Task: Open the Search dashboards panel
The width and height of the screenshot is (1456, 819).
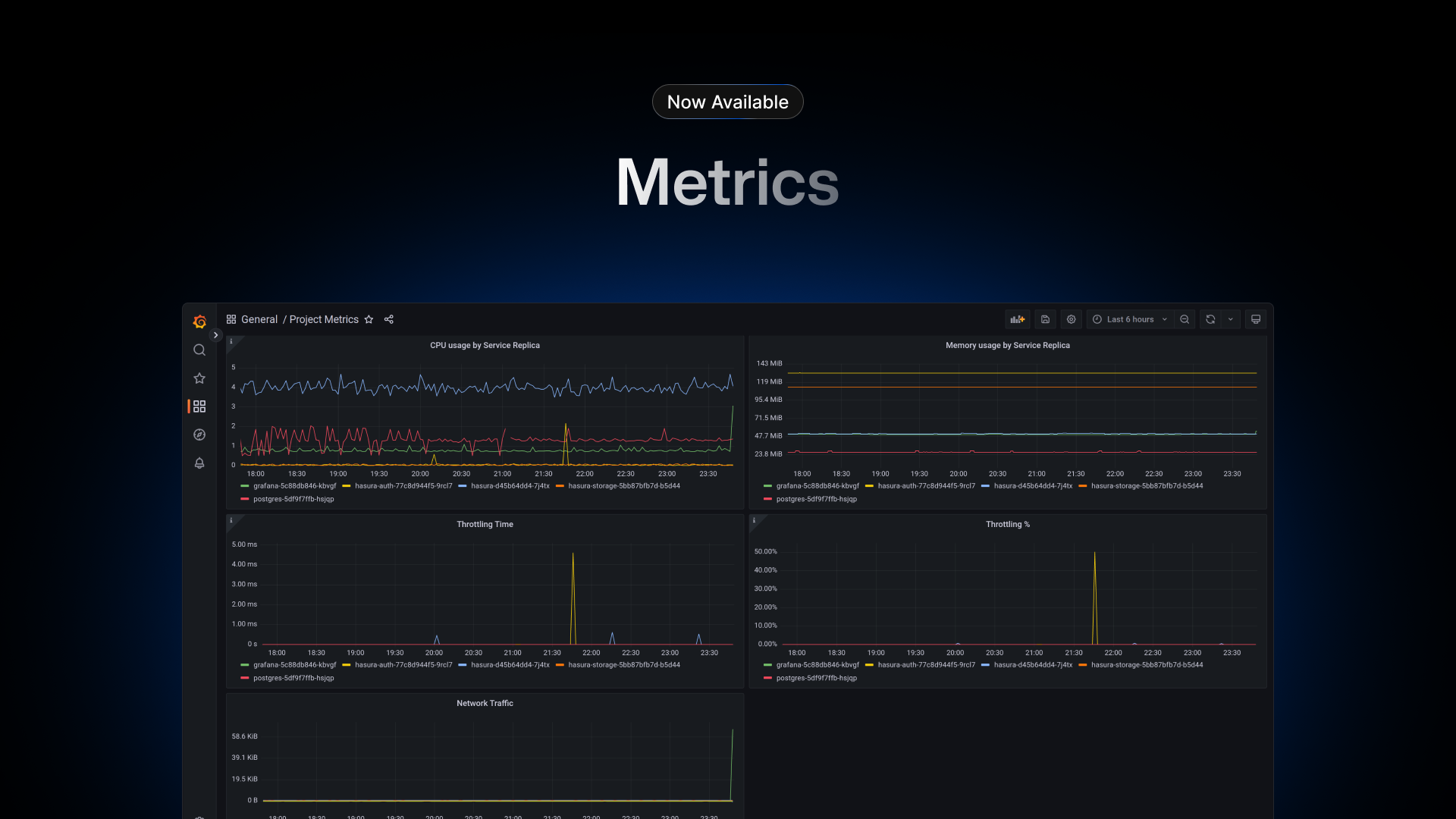Action: pos(199,350)
